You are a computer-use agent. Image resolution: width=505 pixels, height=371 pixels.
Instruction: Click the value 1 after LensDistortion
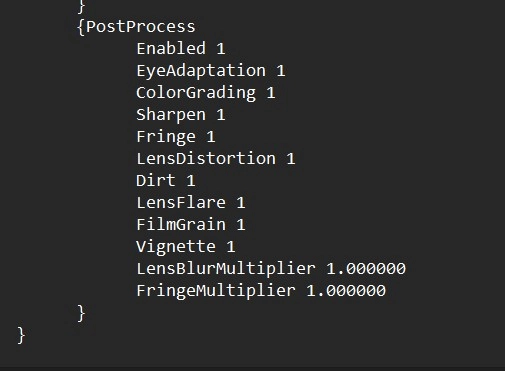(291, 159)
